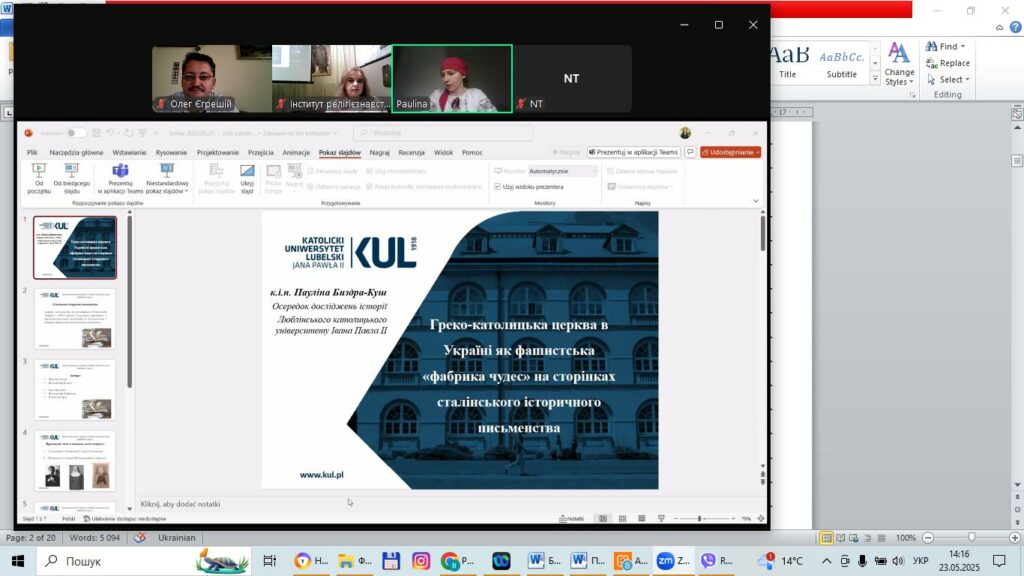Image resolution: width=1024 pixels, height=576 pixels.
Task: Select slide 3 thumbnail in slide panel
Action: (x=75, y=390)
